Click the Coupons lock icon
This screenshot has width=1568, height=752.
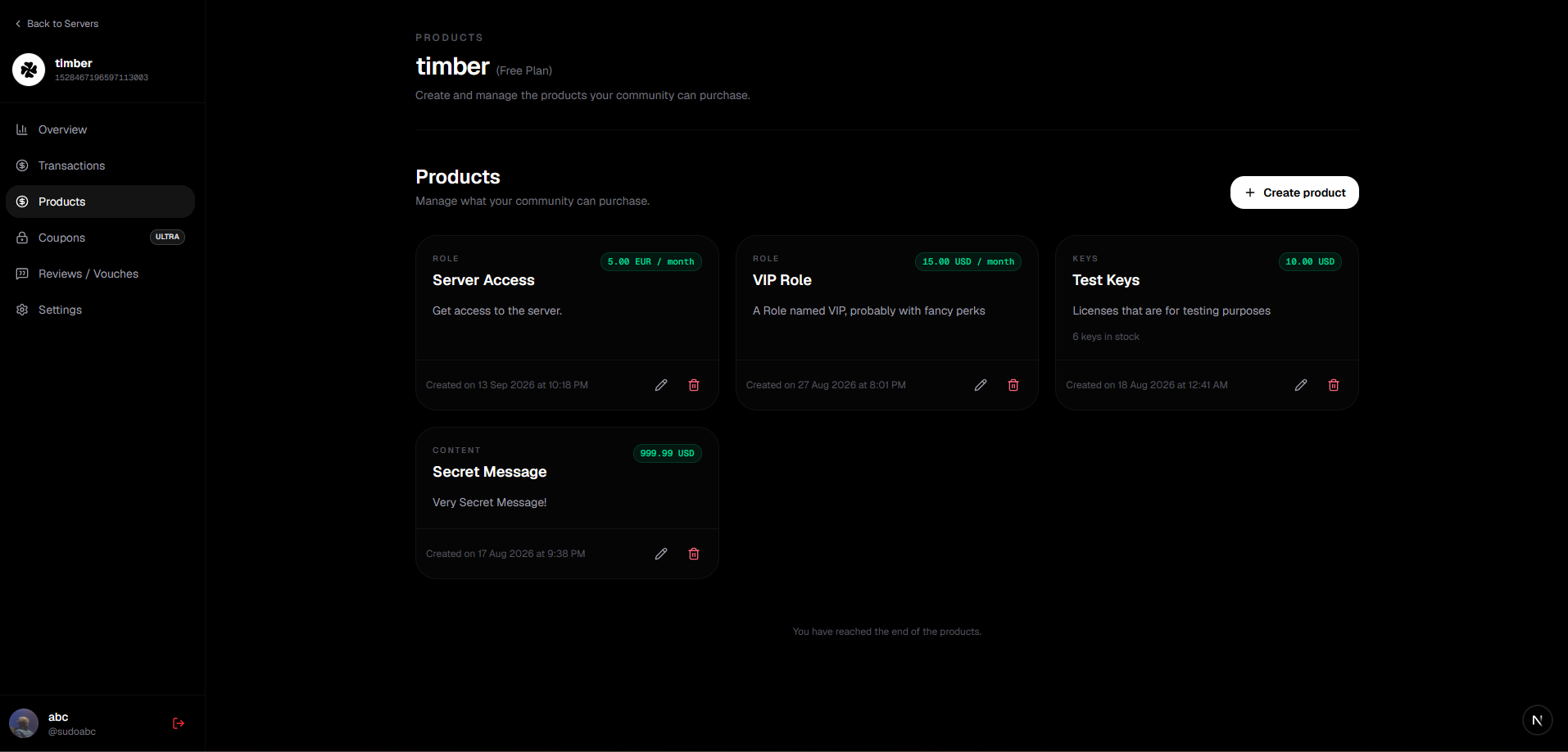(x=22, y=238)
